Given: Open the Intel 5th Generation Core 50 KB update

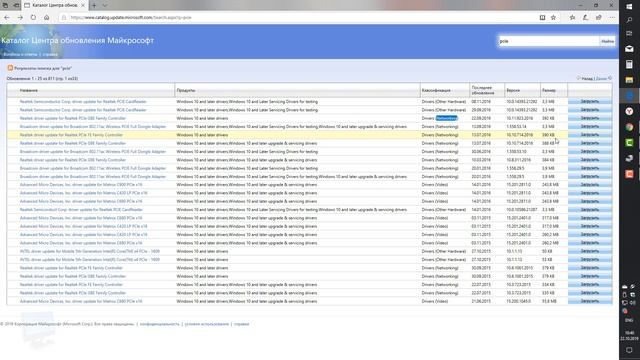Looking at the screenshot, I should coord(89,251).
